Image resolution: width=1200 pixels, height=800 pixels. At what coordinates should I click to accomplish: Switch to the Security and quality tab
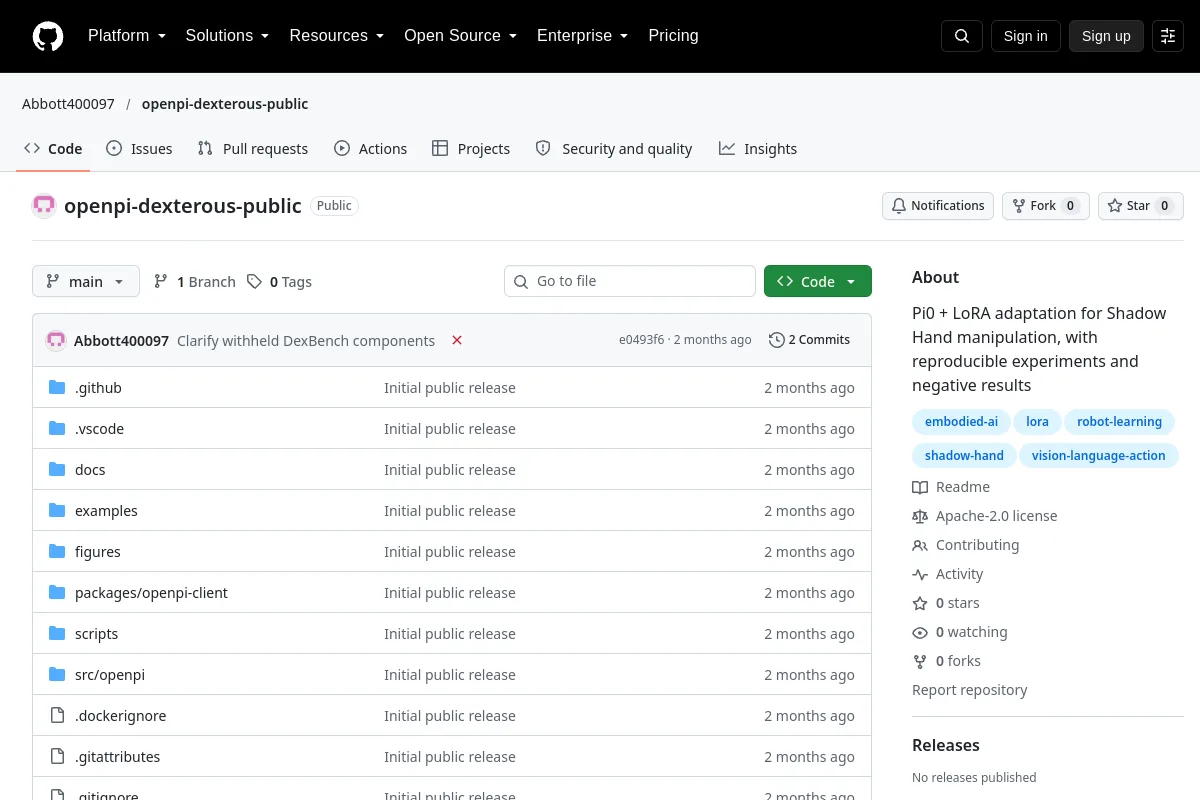tap(614, 149)
